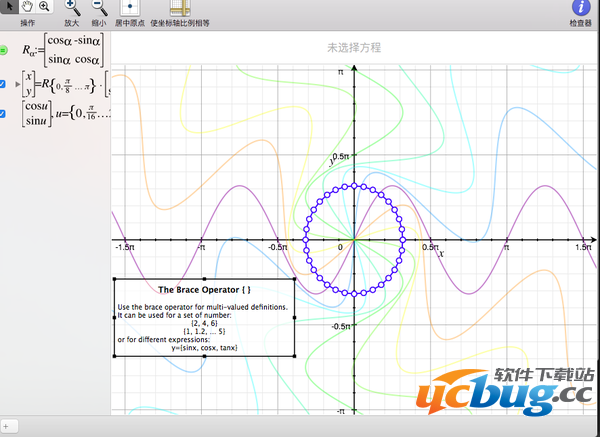Toggle checkbox for the cosu sinu equation
Viewport: 600px width, 437px height.
point(2,114)
